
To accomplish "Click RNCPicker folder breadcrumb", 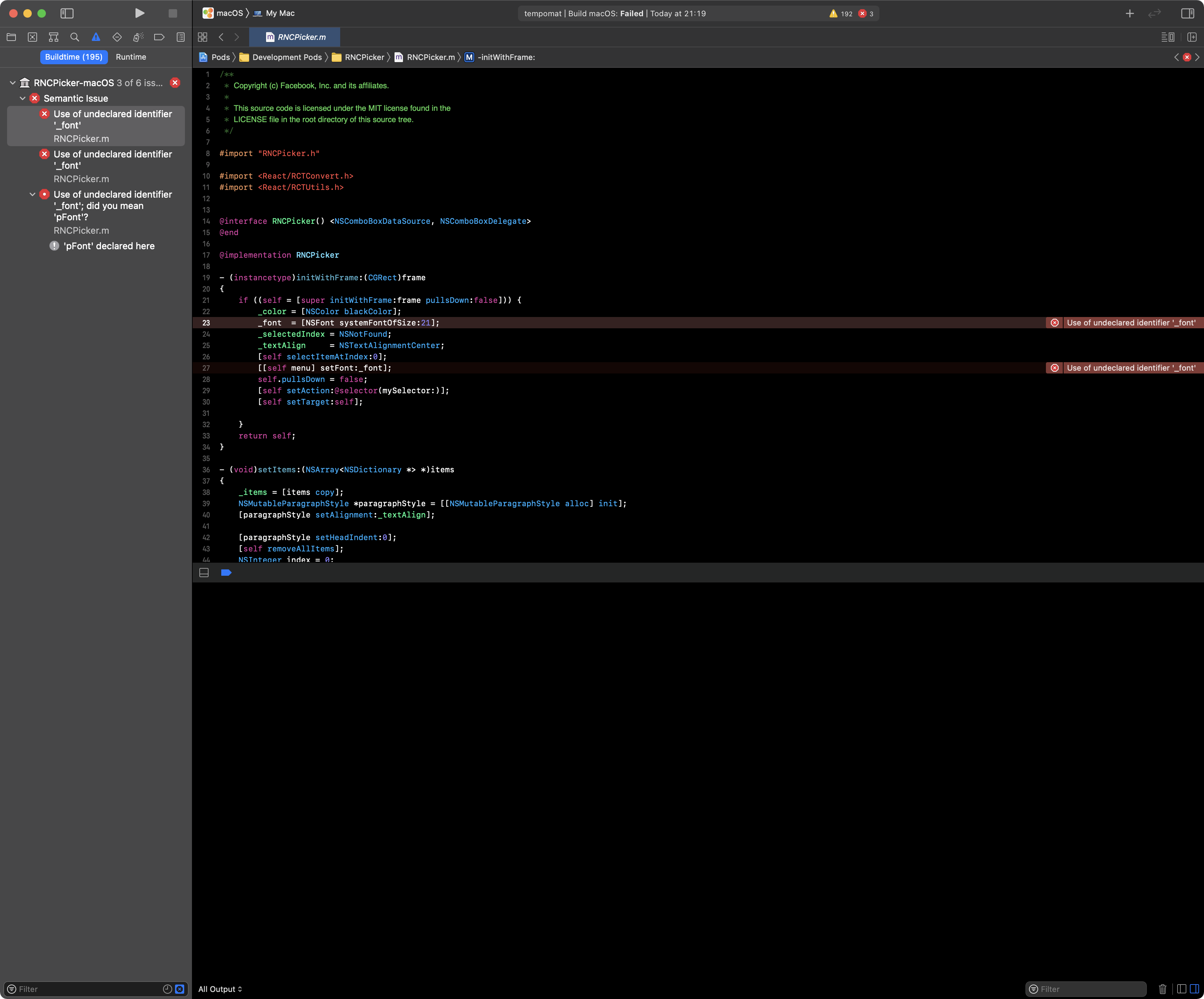I will point(358,57).
